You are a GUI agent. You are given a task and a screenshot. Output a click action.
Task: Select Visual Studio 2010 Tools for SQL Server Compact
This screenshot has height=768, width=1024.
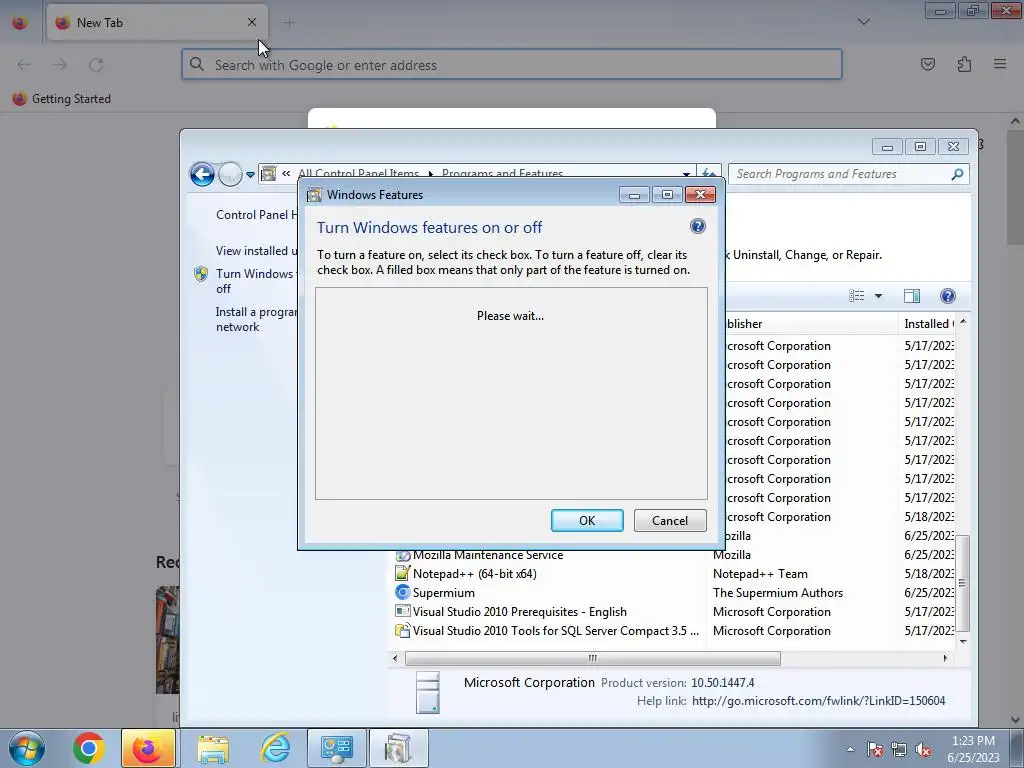[x=555, y=630]
